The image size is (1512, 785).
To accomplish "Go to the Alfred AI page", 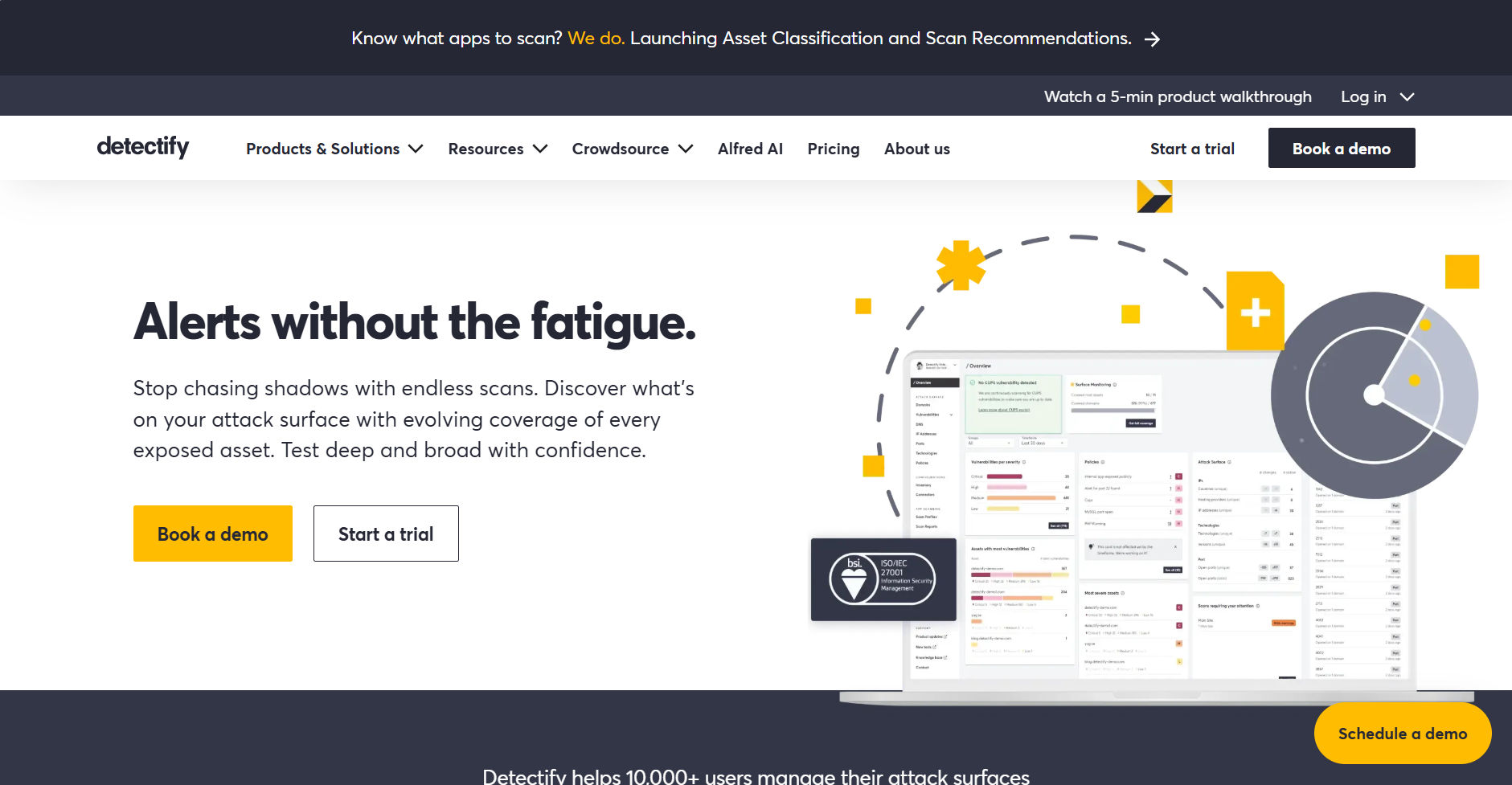I will [750, 149].
